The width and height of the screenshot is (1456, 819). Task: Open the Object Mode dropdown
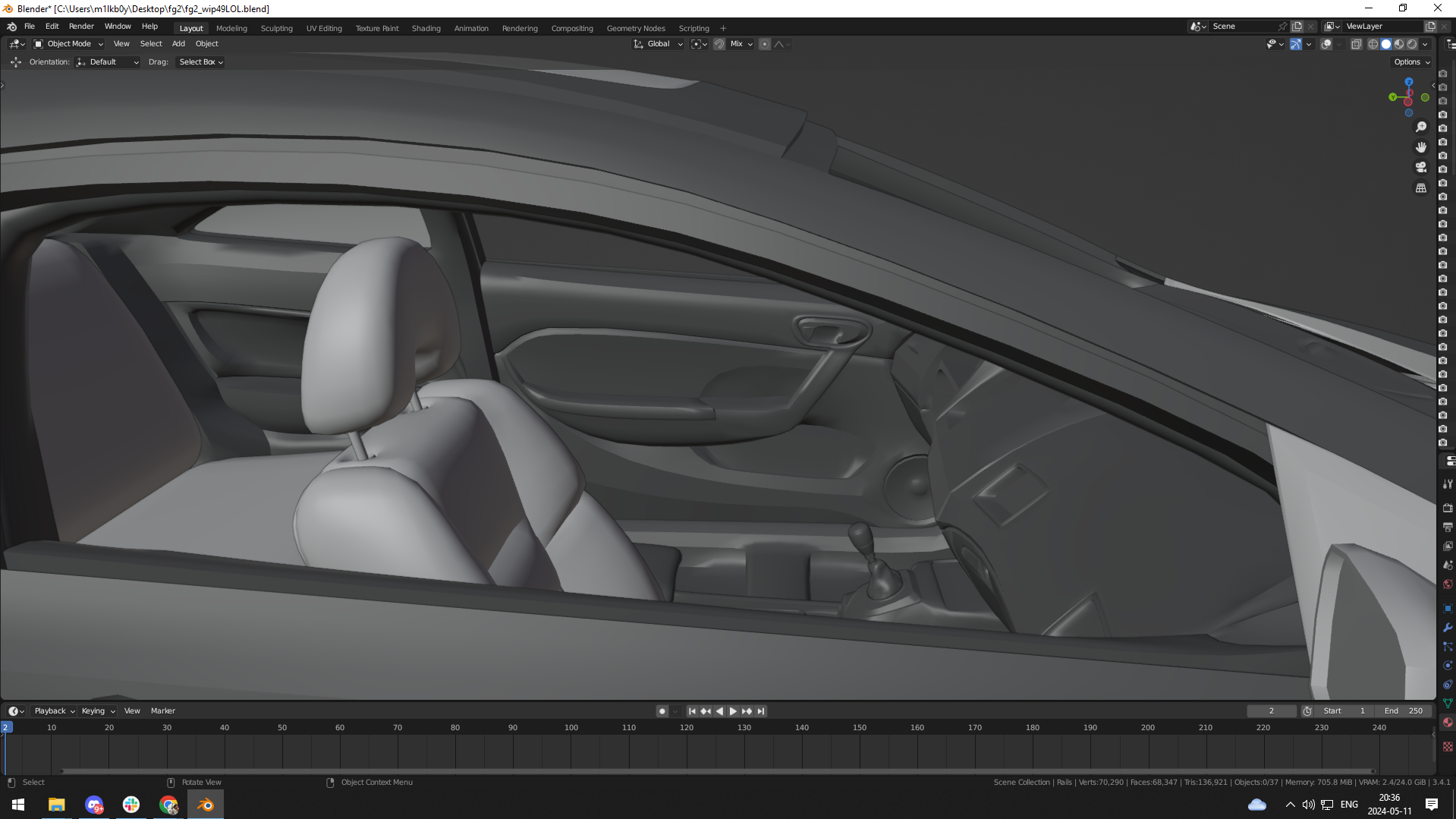(x=68, y=44)
